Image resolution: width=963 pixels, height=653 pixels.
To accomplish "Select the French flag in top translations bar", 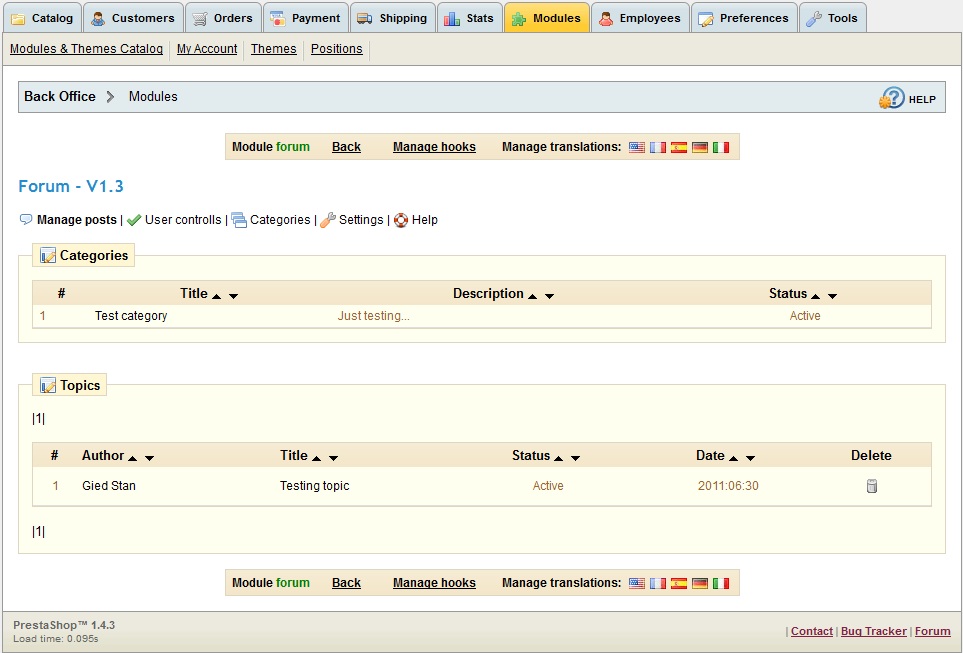I will click(x=658, y=147).
